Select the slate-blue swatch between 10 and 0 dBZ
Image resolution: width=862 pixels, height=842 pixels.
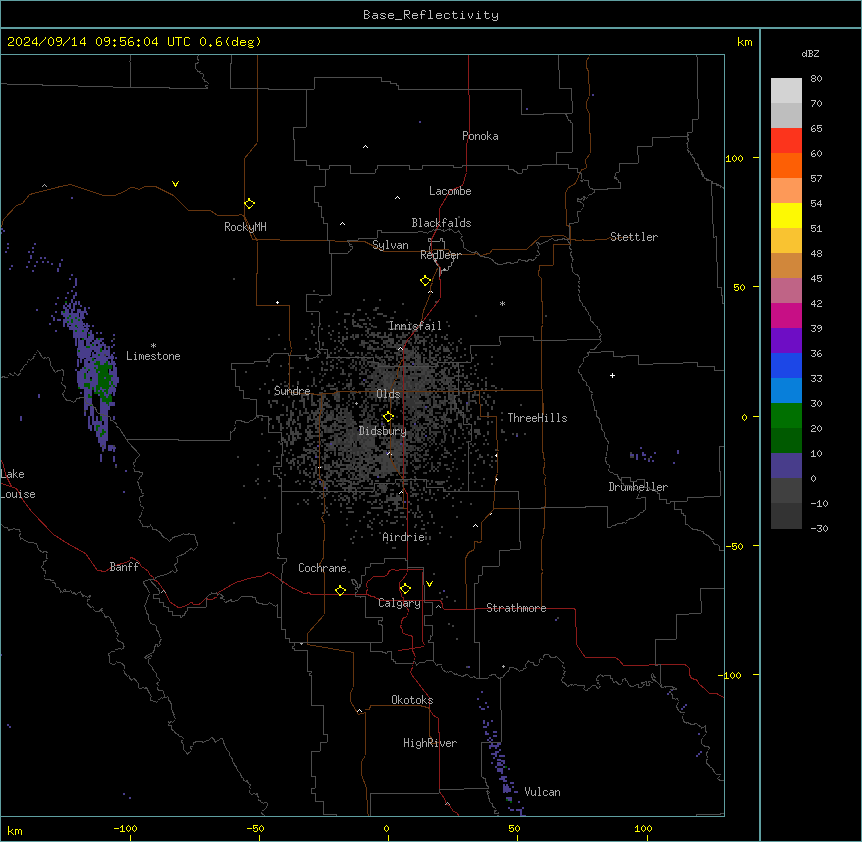(x=786, y=466)
